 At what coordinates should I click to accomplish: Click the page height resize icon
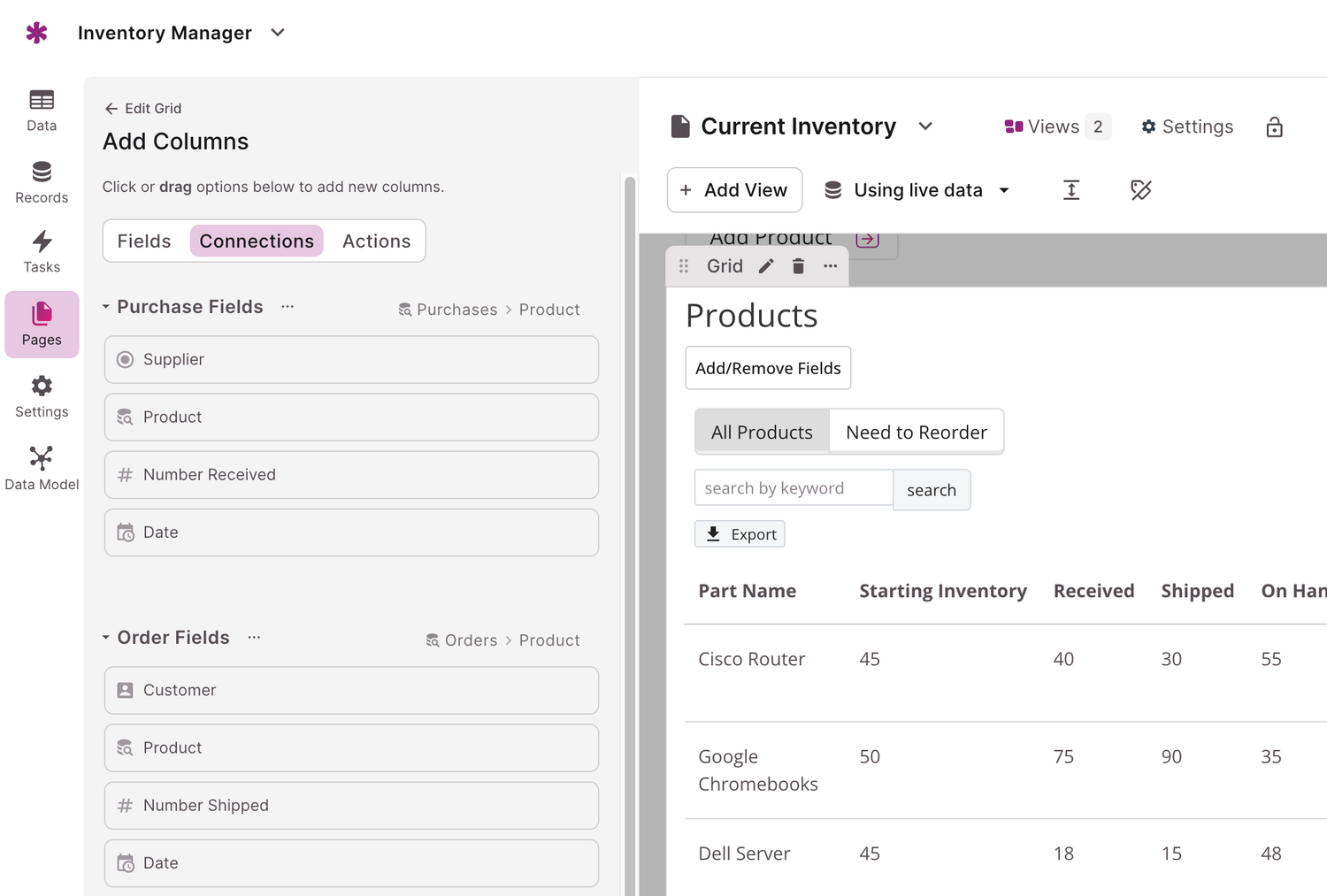1070,190
